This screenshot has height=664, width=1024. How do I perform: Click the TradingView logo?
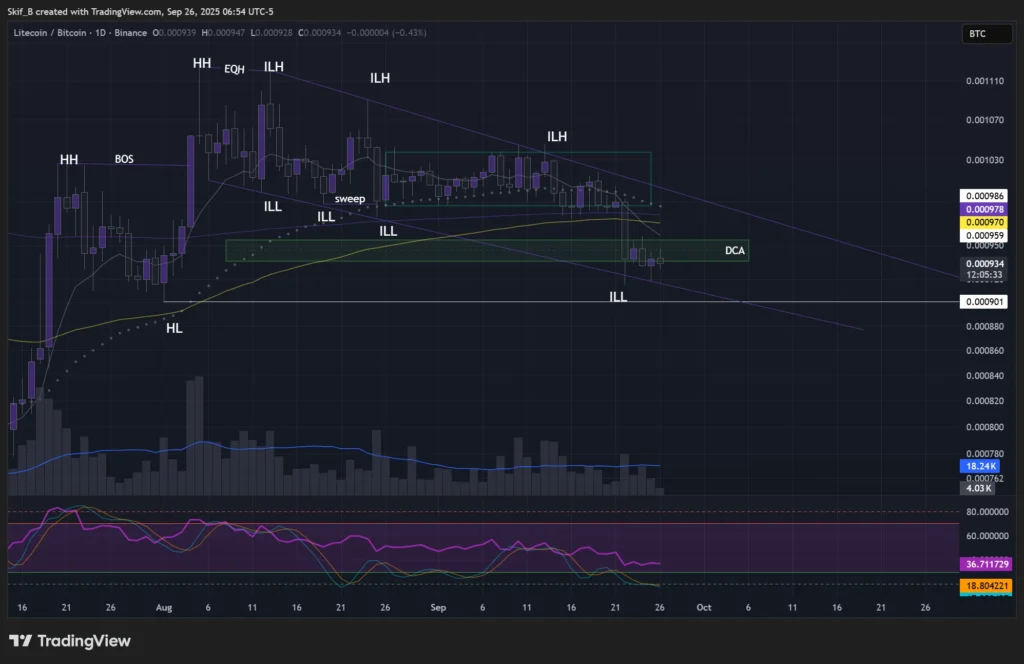click(70, 640)
